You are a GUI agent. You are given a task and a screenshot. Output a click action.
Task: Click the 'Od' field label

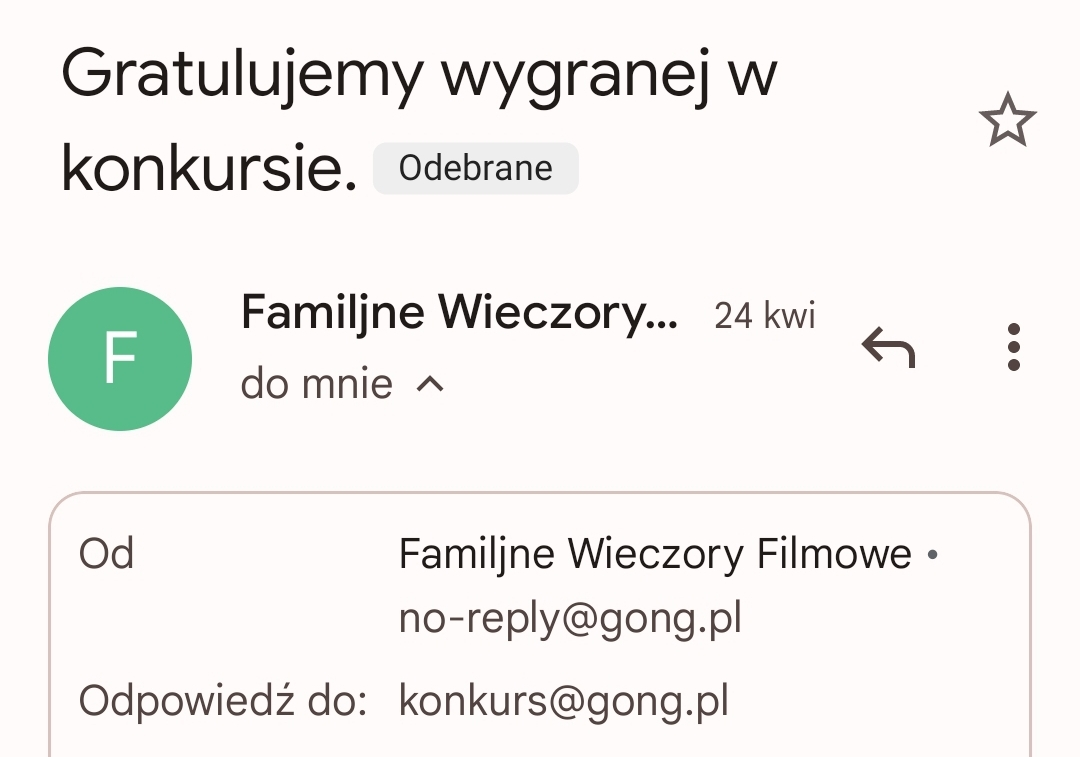[x=106, y=554]
